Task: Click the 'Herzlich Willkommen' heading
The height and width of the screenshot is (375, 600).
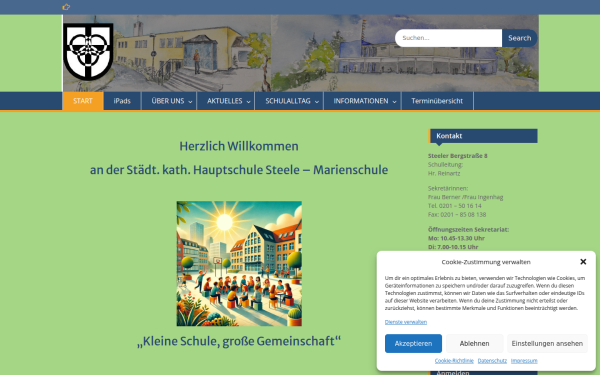Action: (239, 146)
